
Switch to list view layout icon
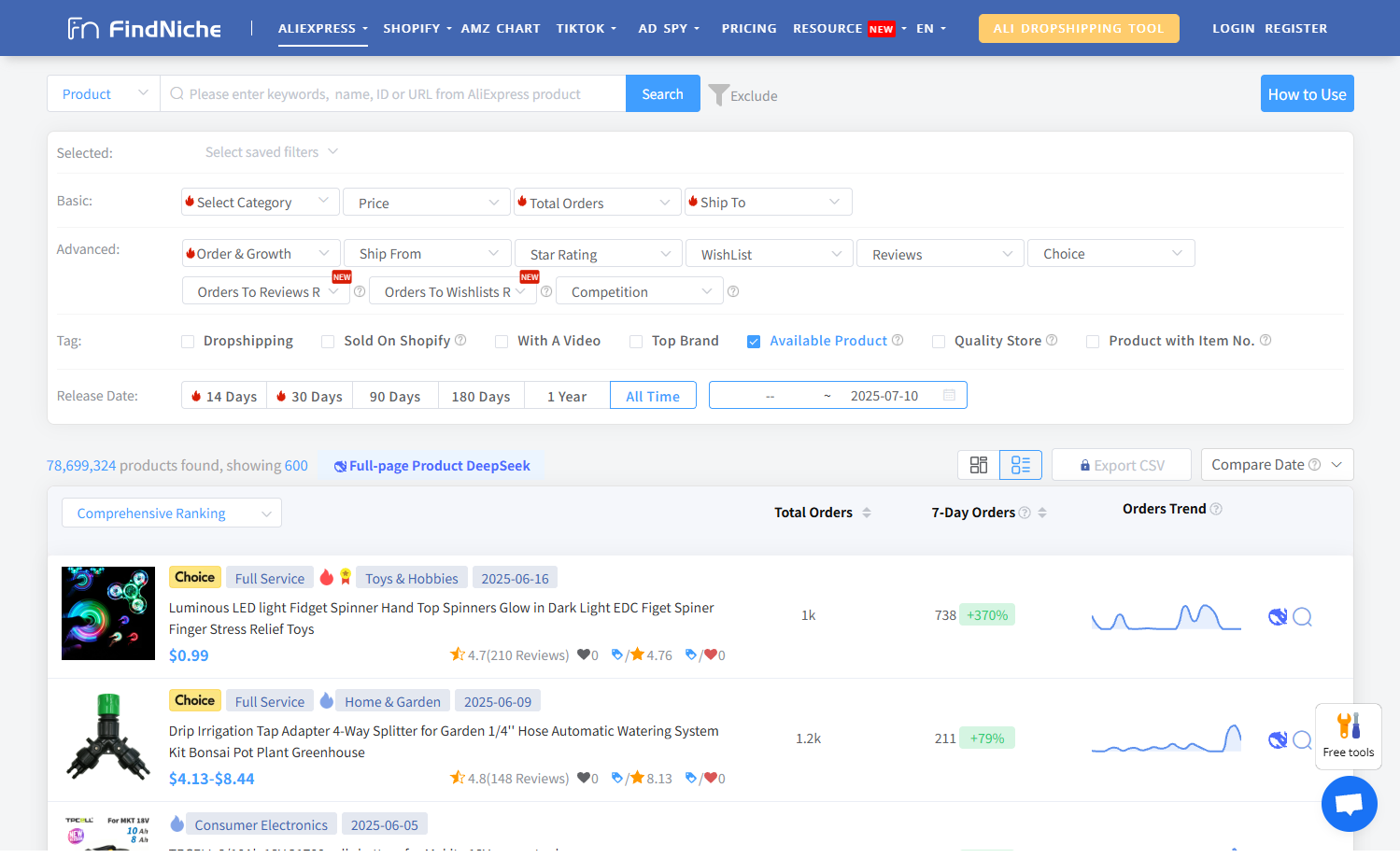[1021, 465]
